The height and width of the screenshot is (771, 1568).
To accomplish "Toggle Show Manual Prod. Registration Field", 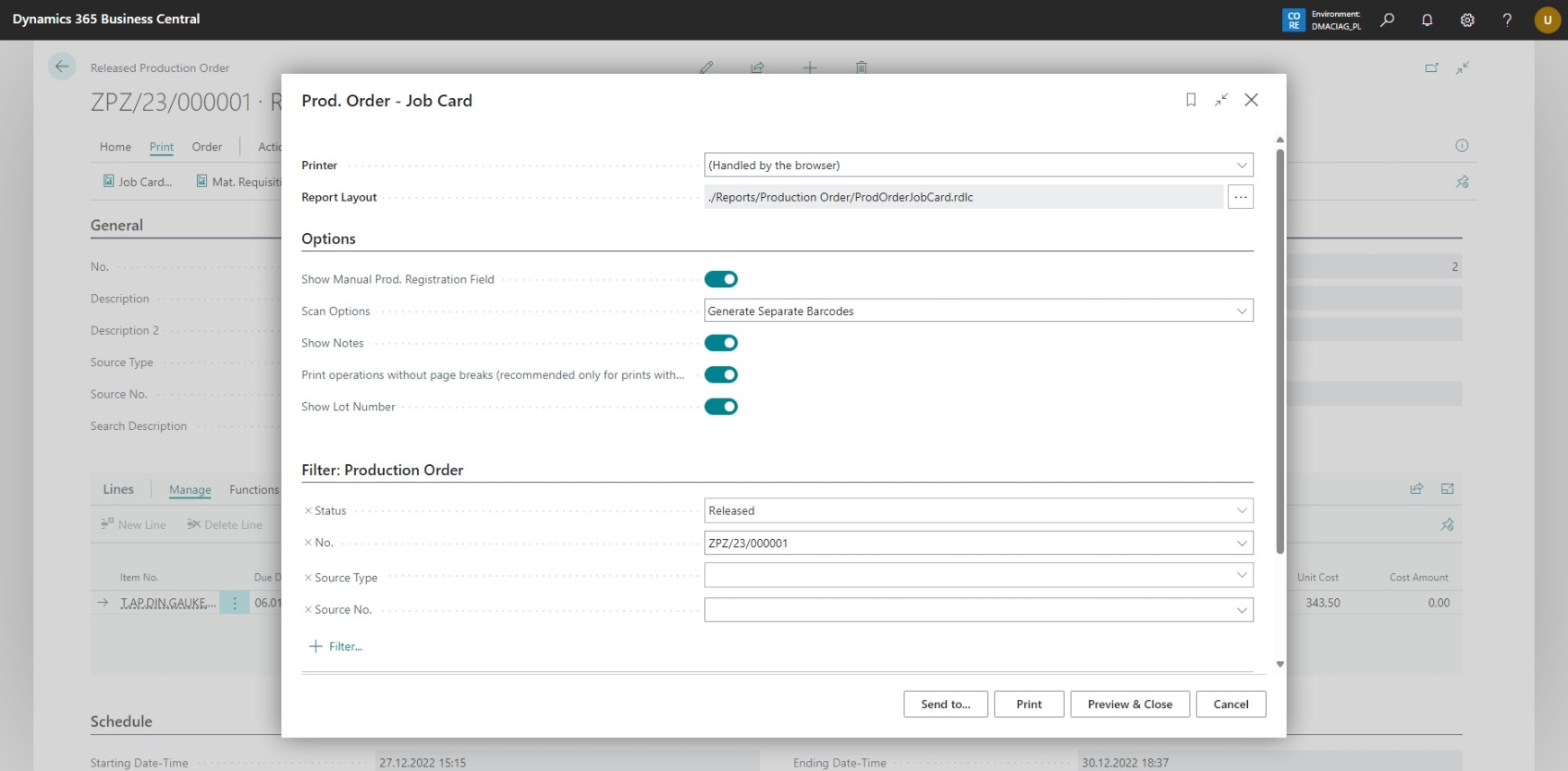I will click(721, 279).
